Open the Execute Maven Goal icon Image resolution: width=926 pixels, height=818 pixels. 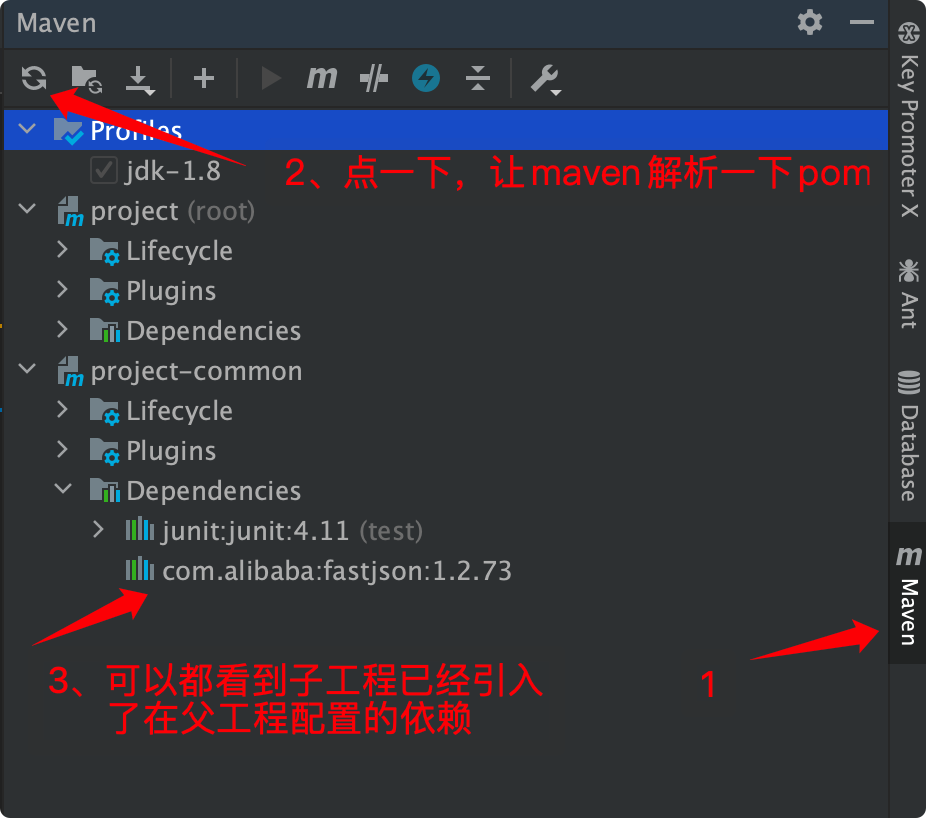pyautogui.click(x=322, y=77)
